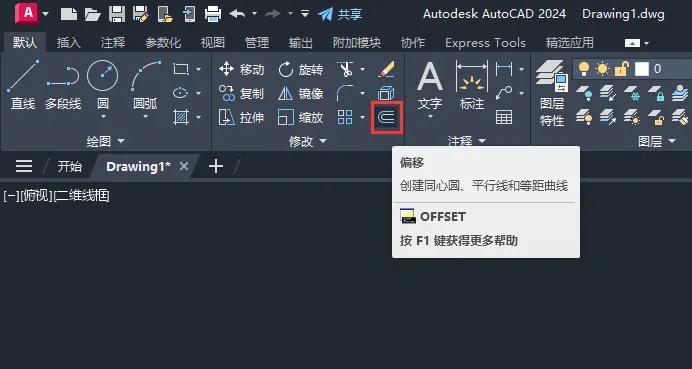This screenshot has width=692, height=369.
Task: Click the Layer Isolate icon
Action: pos(608,93)
